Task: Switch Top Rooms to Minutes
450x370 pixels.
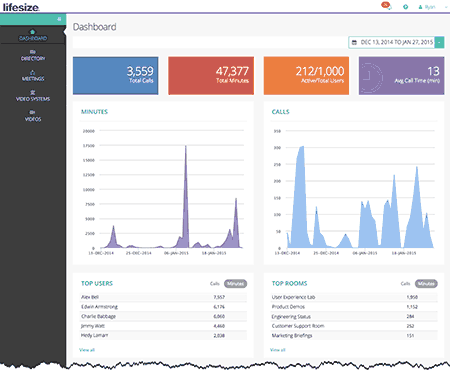Action: (426, 284)
